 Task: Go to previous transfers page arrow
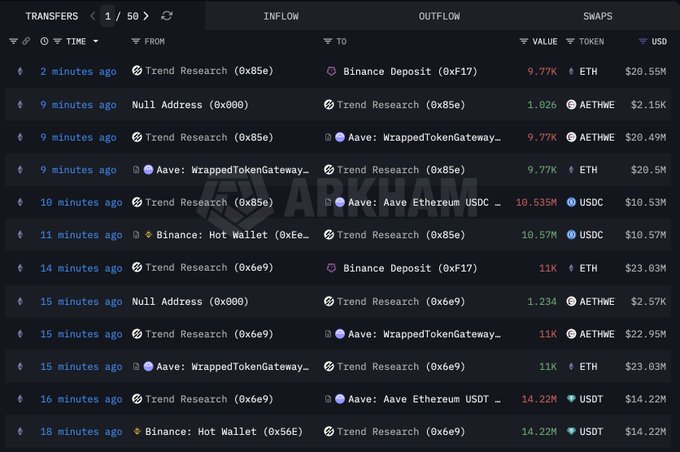[x=93, y=16]
